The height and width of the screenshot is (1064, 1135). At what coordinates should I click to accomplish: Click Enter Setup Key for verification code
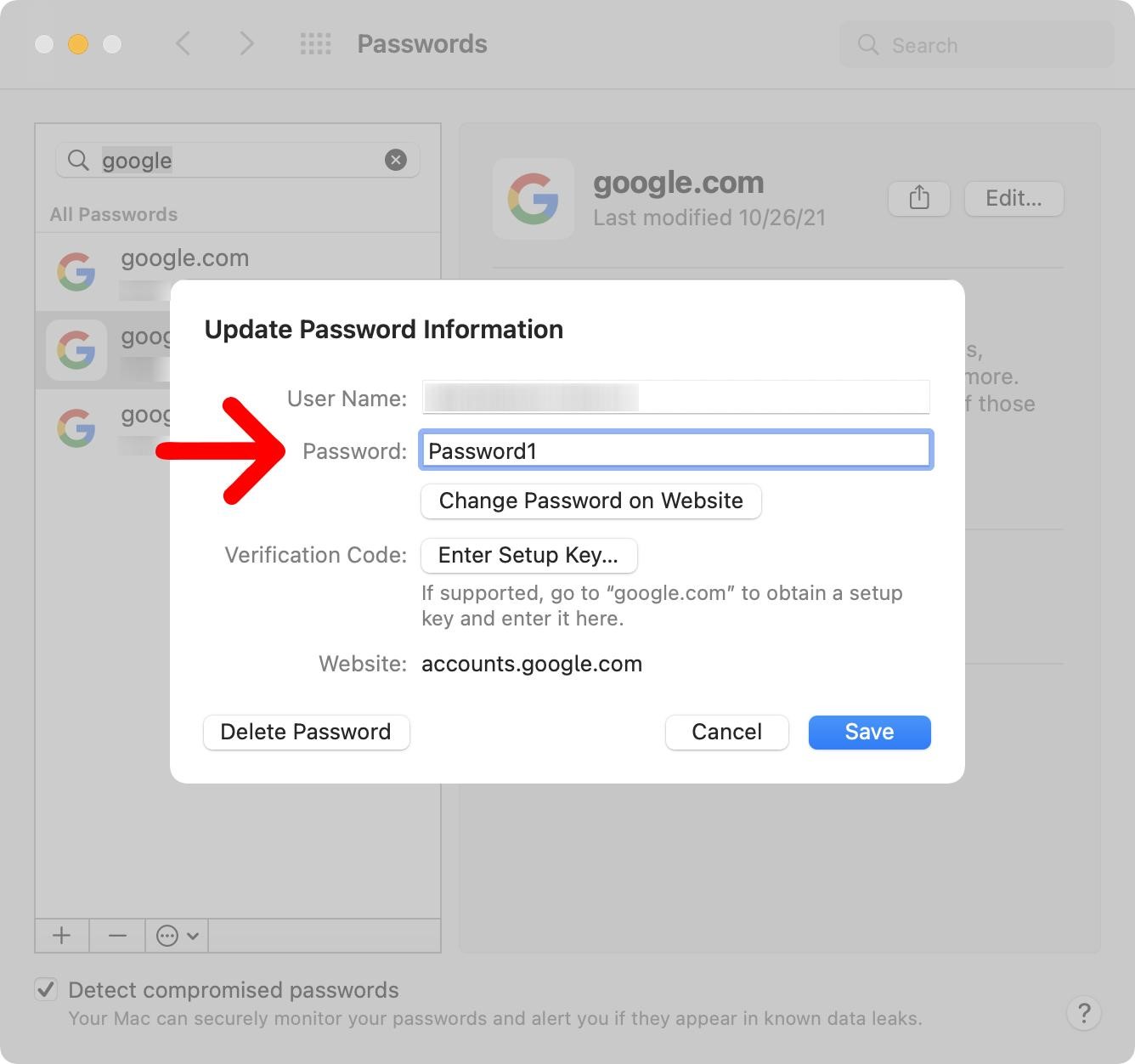528,555
